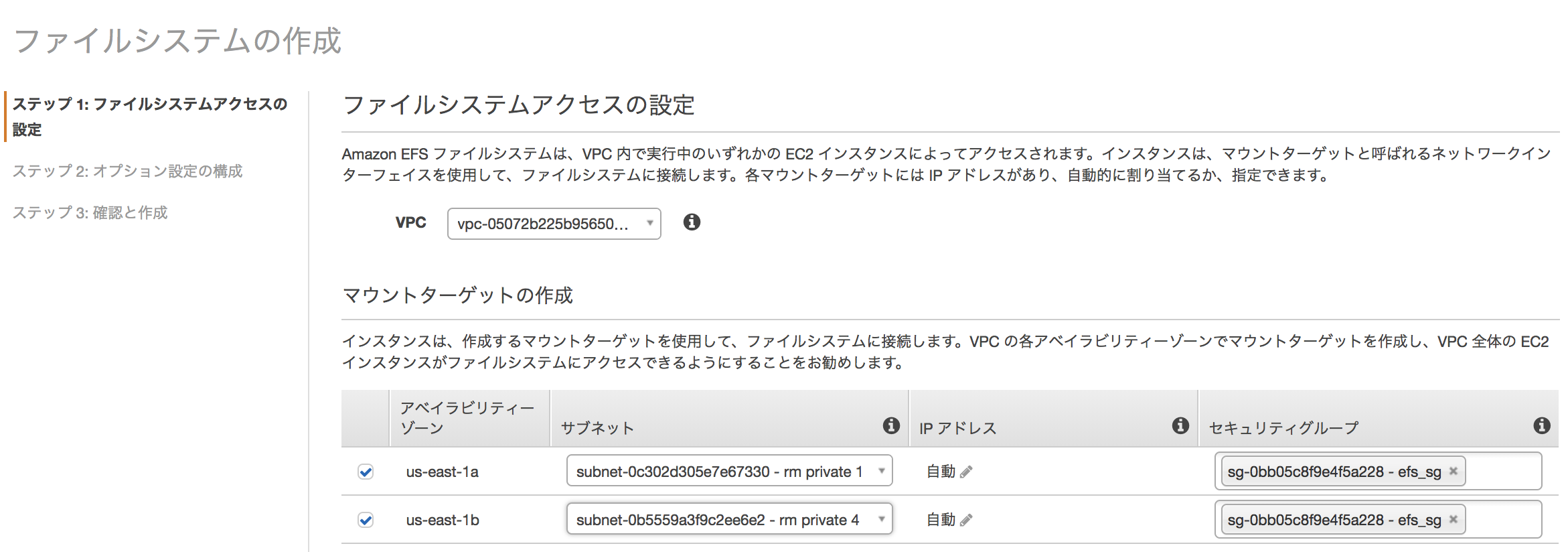This screenshot has height=552, width=1568.
Task: Click the info icon in the セキュリティグループ column header
Action: 1542,425
